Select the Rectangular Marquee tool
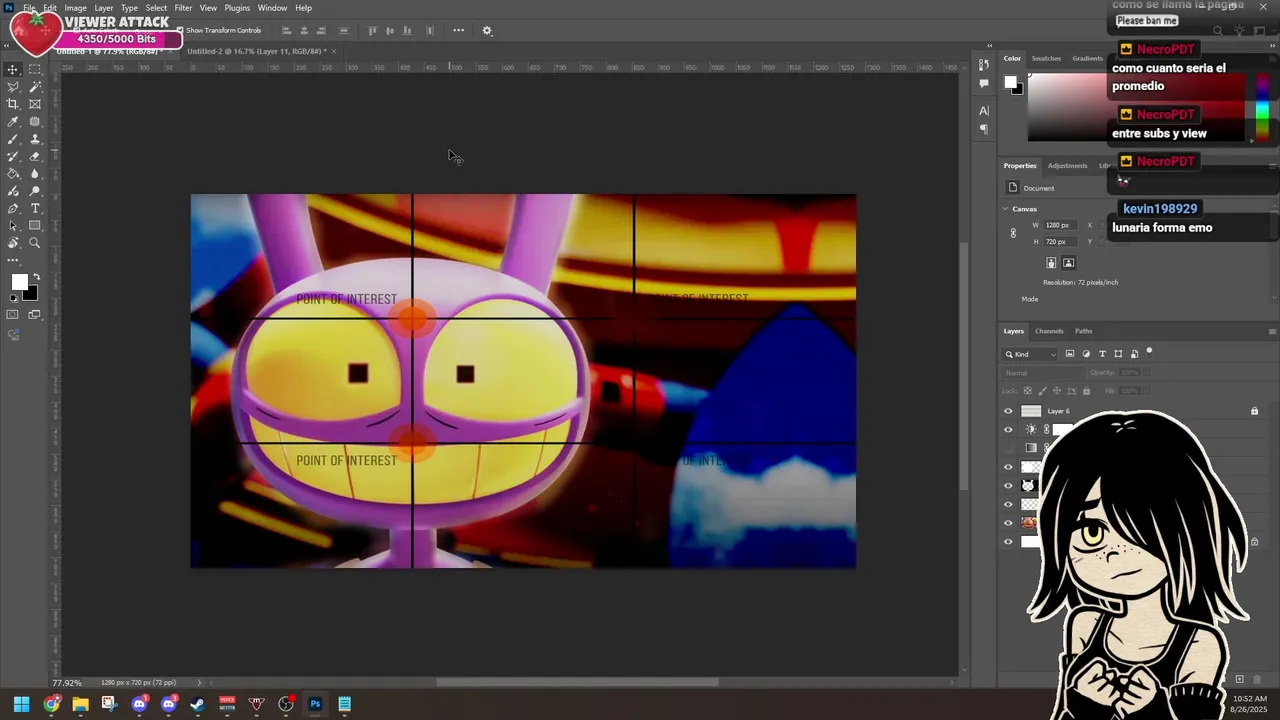 [35, 69]
